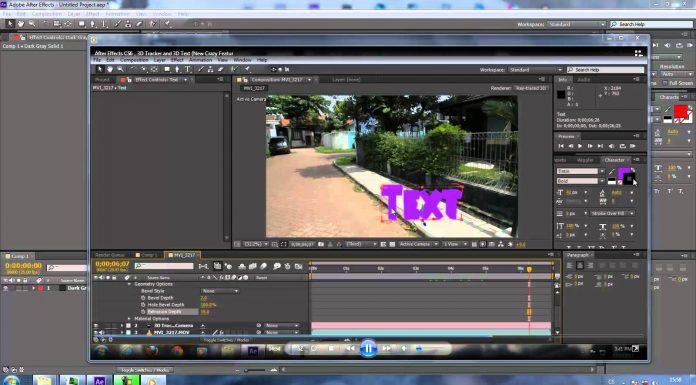This screenshot has width=696, height=385.
Task: Select the Type (T) tool in inner toolbar
Action: [188, 69]
